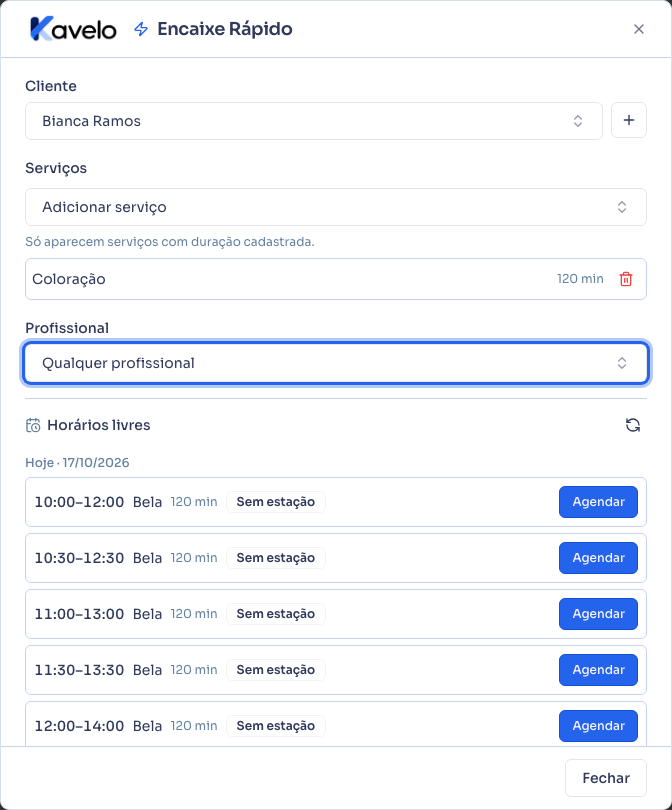672x810 pixels.
Task: Click the Encaixe Rápido title text
Action: click(x=225, y=29)
